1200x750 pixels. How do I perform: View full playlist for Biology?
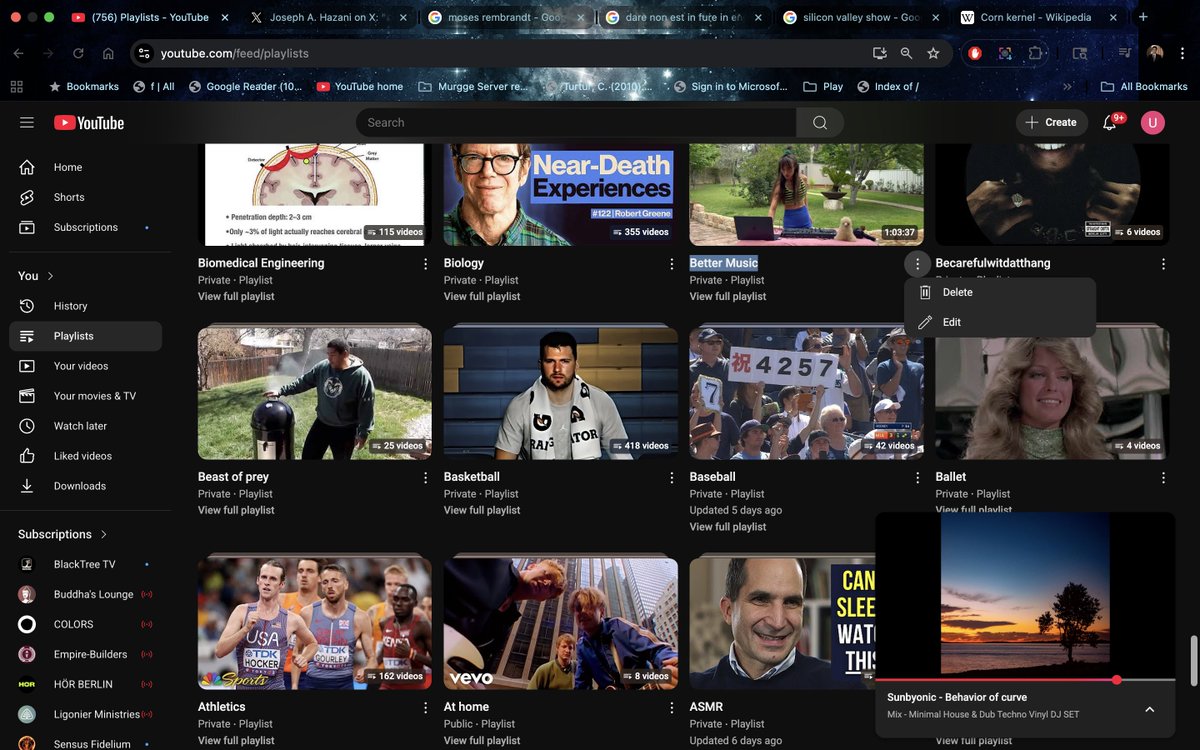click(x=482, y=296)
